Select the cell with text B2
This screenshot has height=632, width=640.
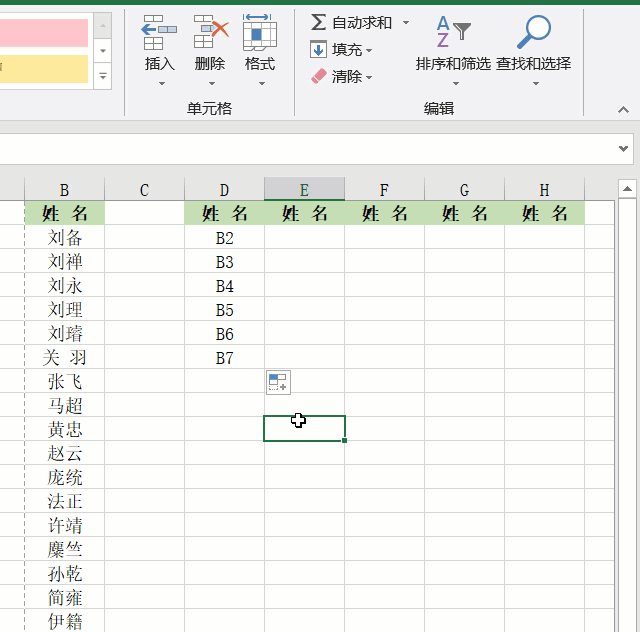pos(224,237)
